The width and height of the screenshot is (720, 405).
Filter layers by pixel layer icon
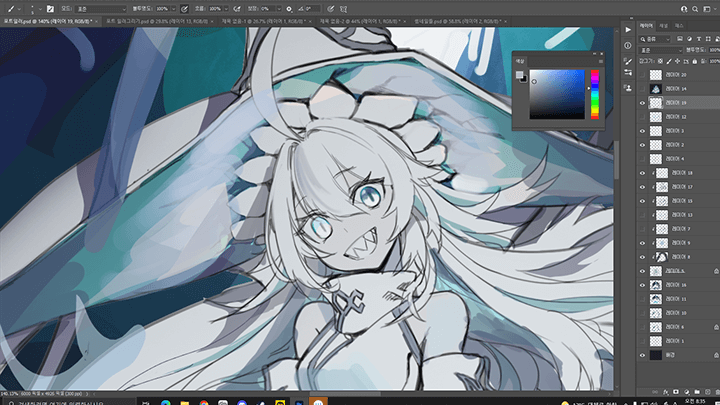coord(680,39)
